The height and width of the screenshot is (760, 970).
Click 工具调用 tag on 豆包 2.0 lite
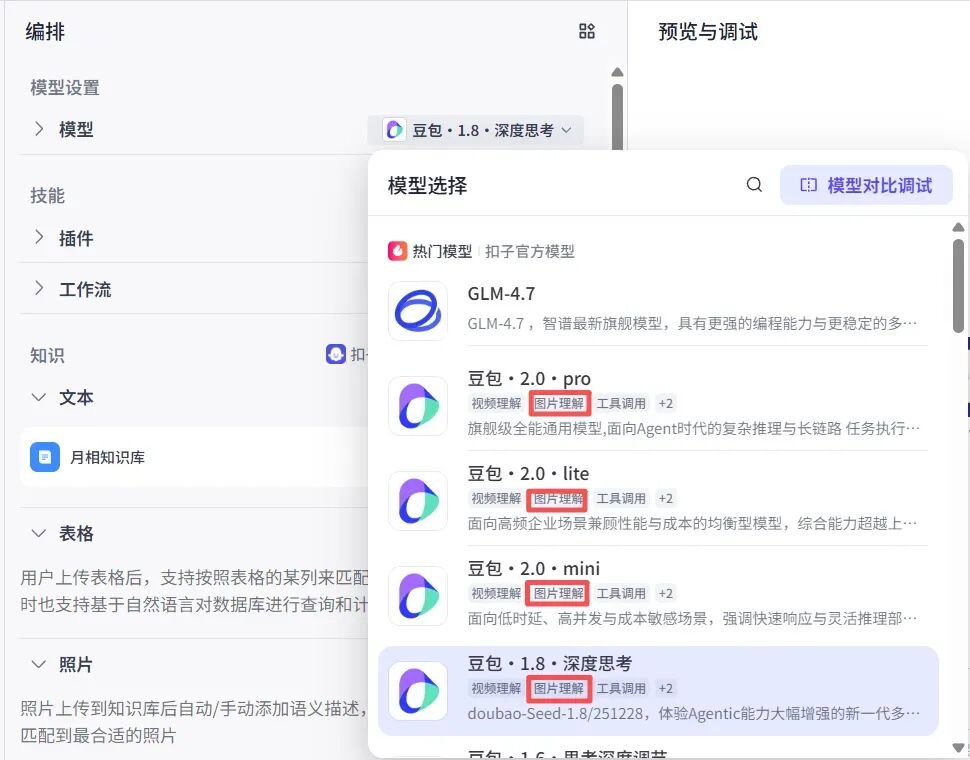pos(621,498)
